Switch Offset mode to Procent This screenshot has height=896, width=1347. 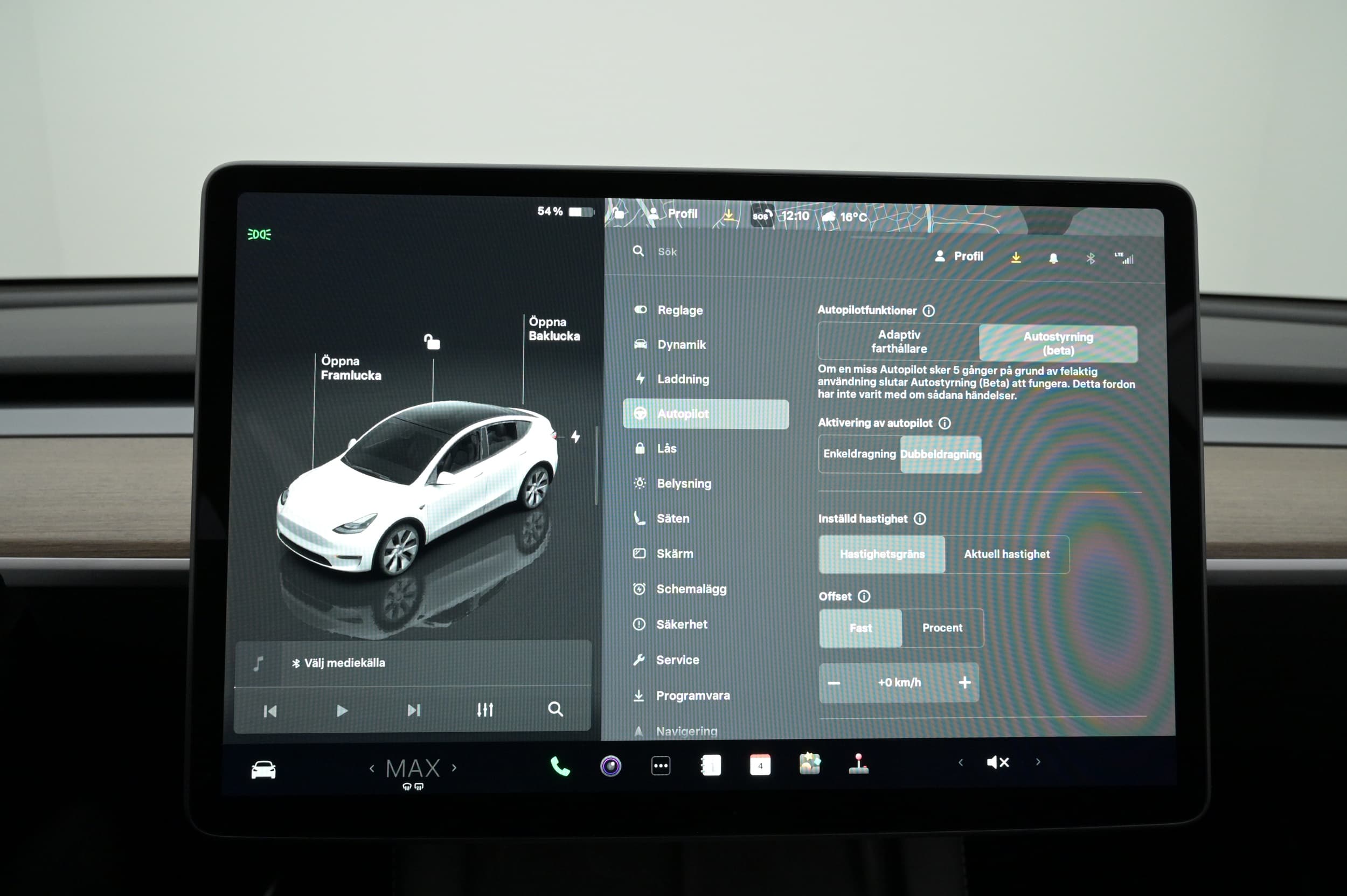pyautogui.click(x=942, y=628)
